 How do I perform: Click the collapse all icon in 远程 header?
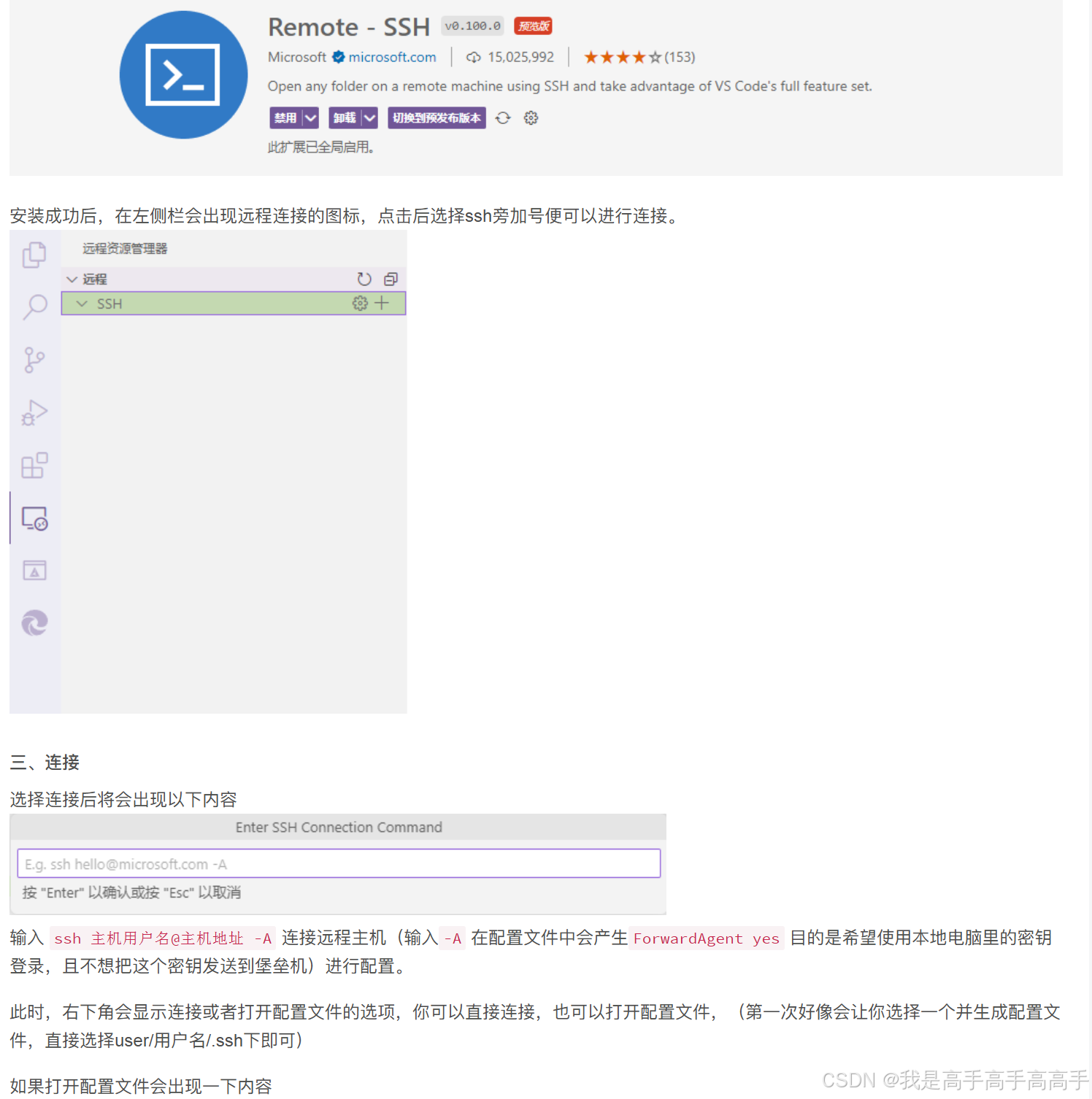point(391,279)
